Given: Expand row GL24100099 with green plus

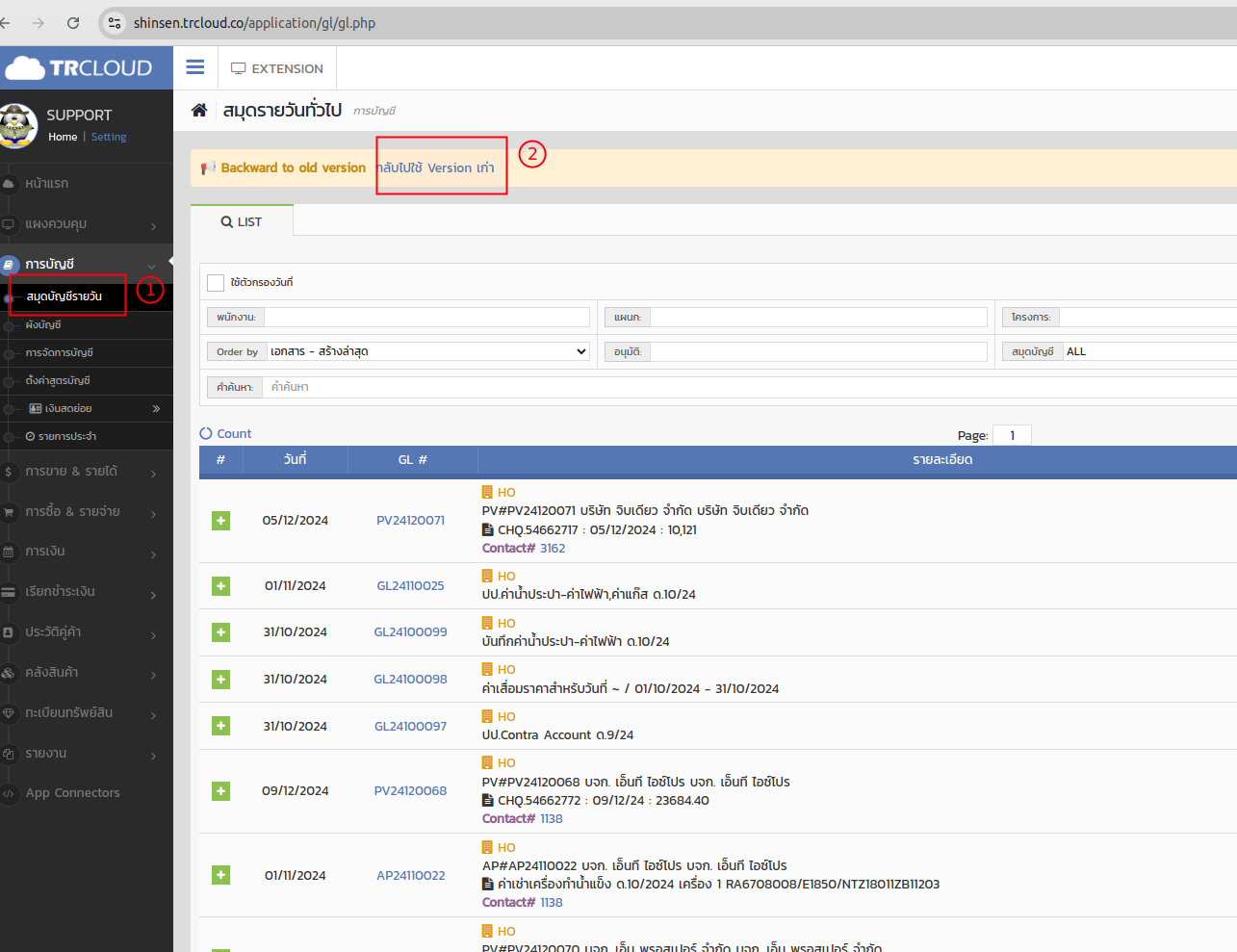Looking at the screenshot, I should click(x=221, y=632).
